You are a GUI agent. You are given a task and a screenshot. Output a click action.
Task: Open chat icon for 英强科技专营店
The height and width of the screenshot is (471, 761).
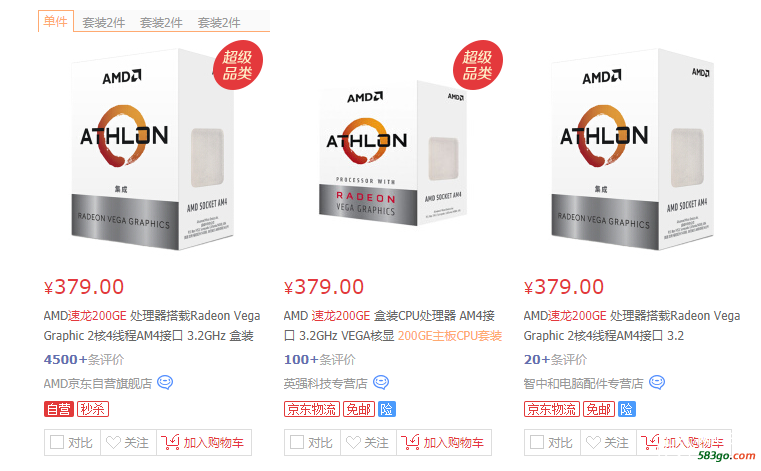pos(381,383)
